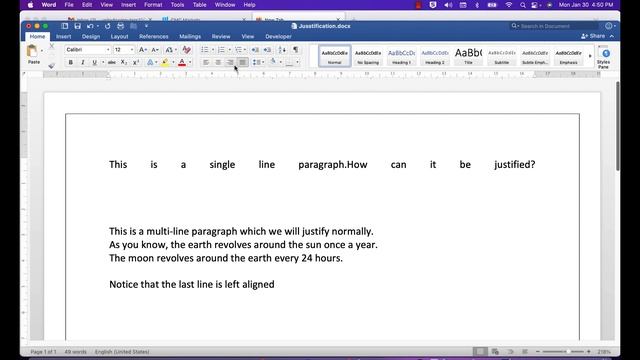Toggle Bold formatting
Viewport: 640px width, 360px height.
[71, 62]
